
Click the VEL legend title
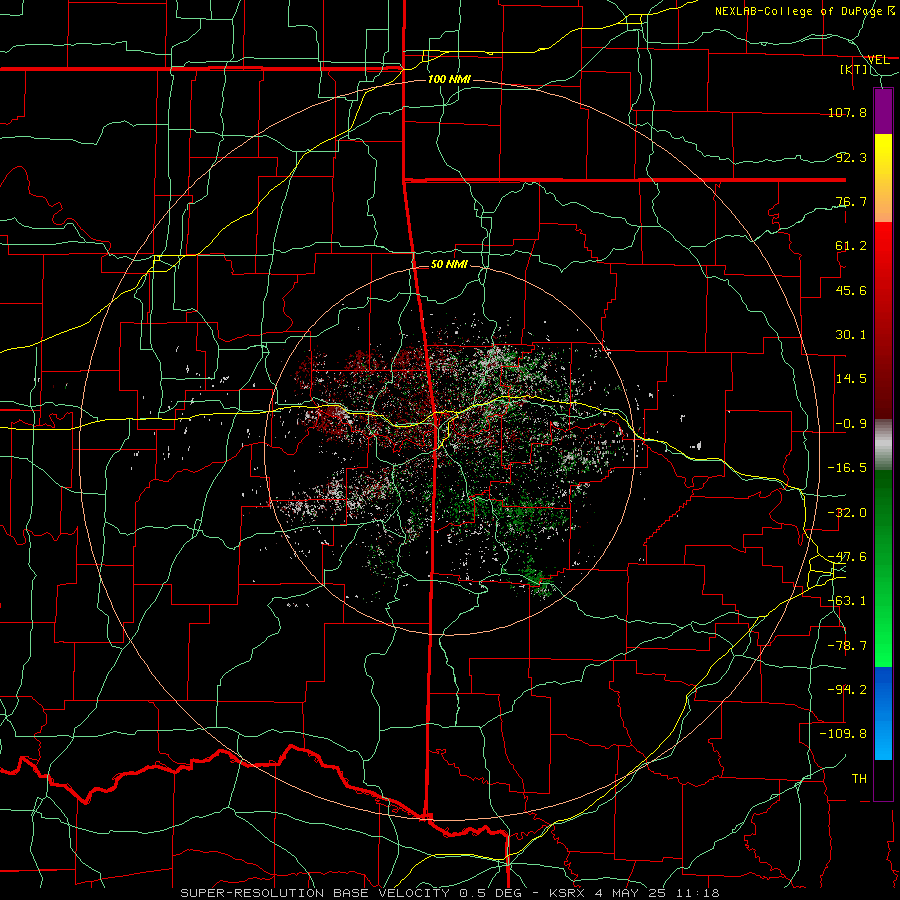(878, 60)
